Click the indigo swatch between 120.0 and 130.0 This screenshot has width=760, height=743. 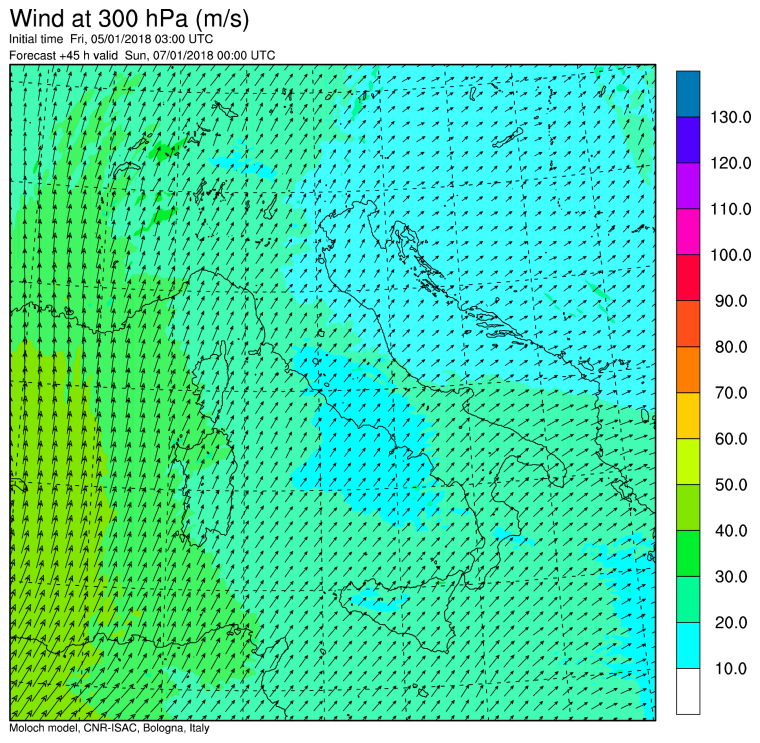click(x=688, y=140)
